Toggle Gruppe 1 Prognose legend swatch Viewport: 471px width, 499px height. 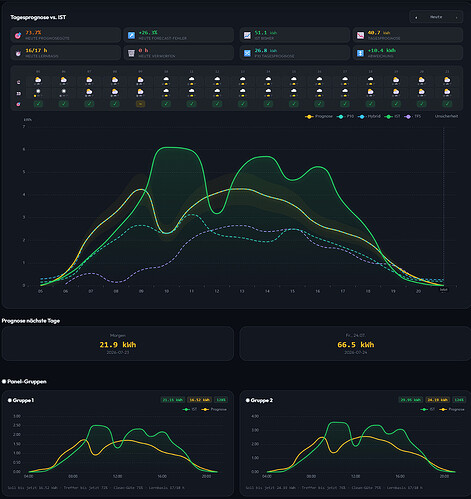pyautogui.click(x=205, y=409)
